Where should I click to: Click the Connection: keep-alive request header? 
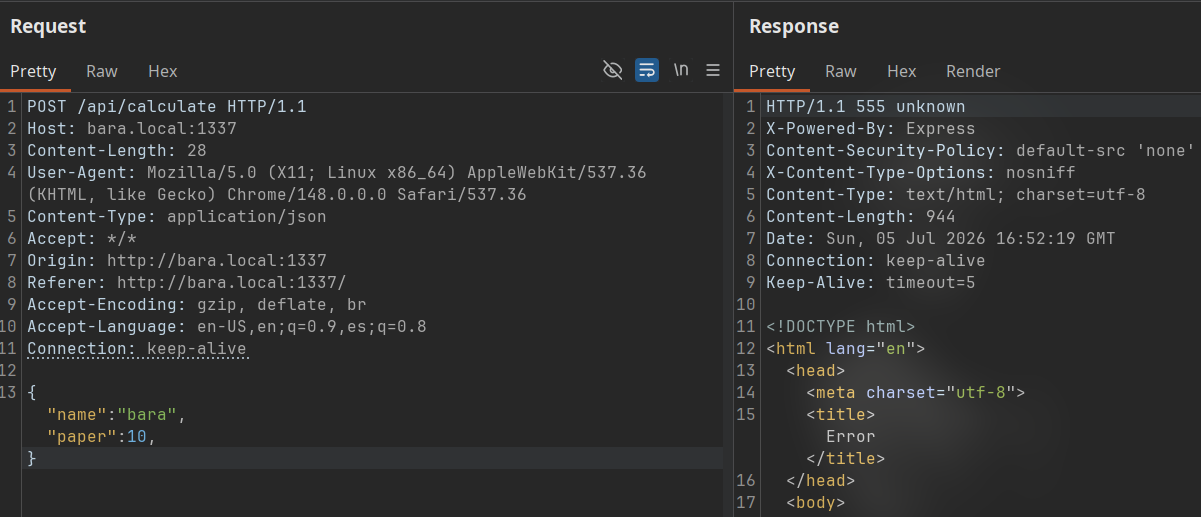136,348
